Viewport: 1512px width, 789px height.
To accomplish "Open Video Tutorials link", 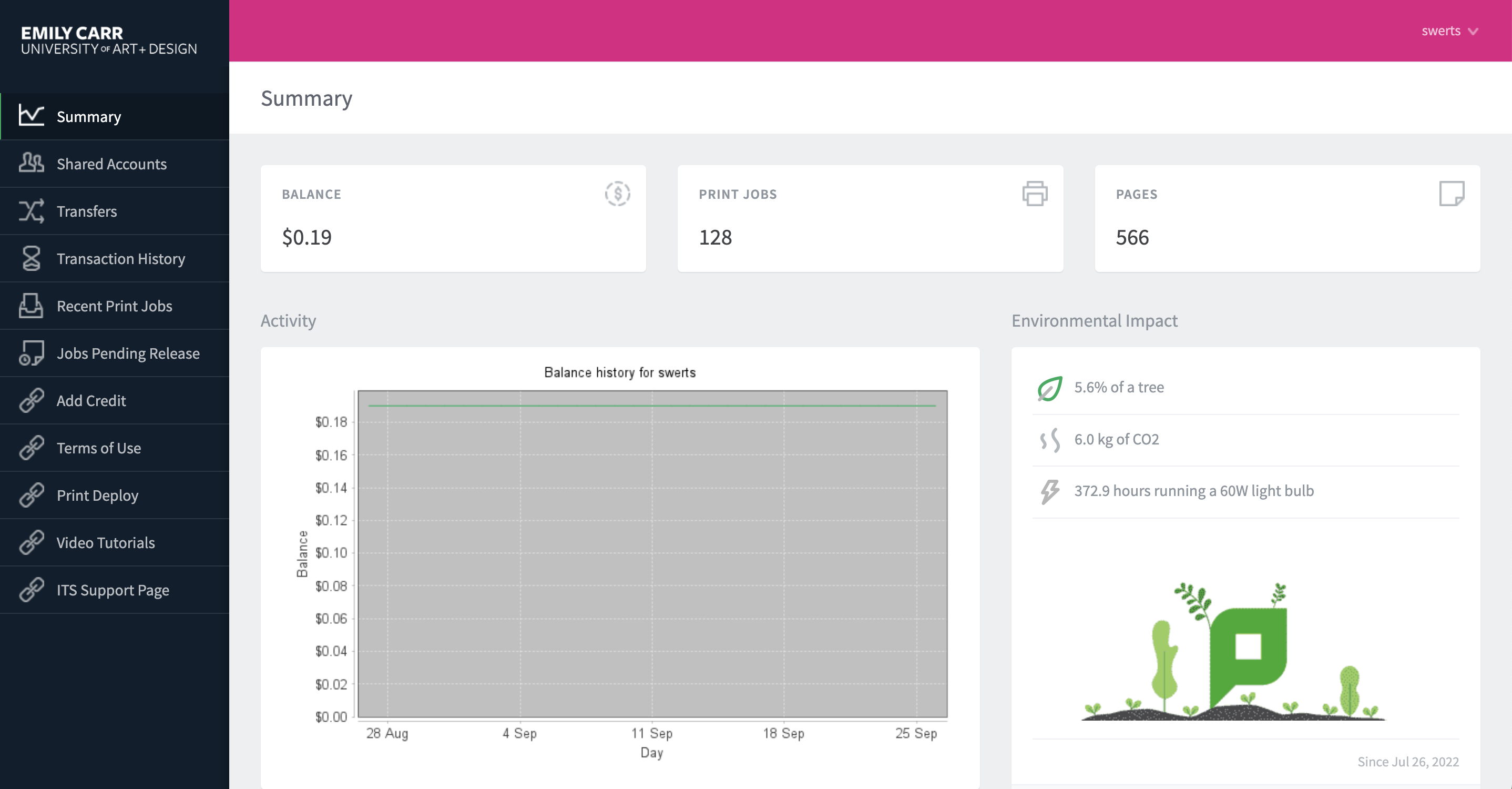I will coord(106,542).
